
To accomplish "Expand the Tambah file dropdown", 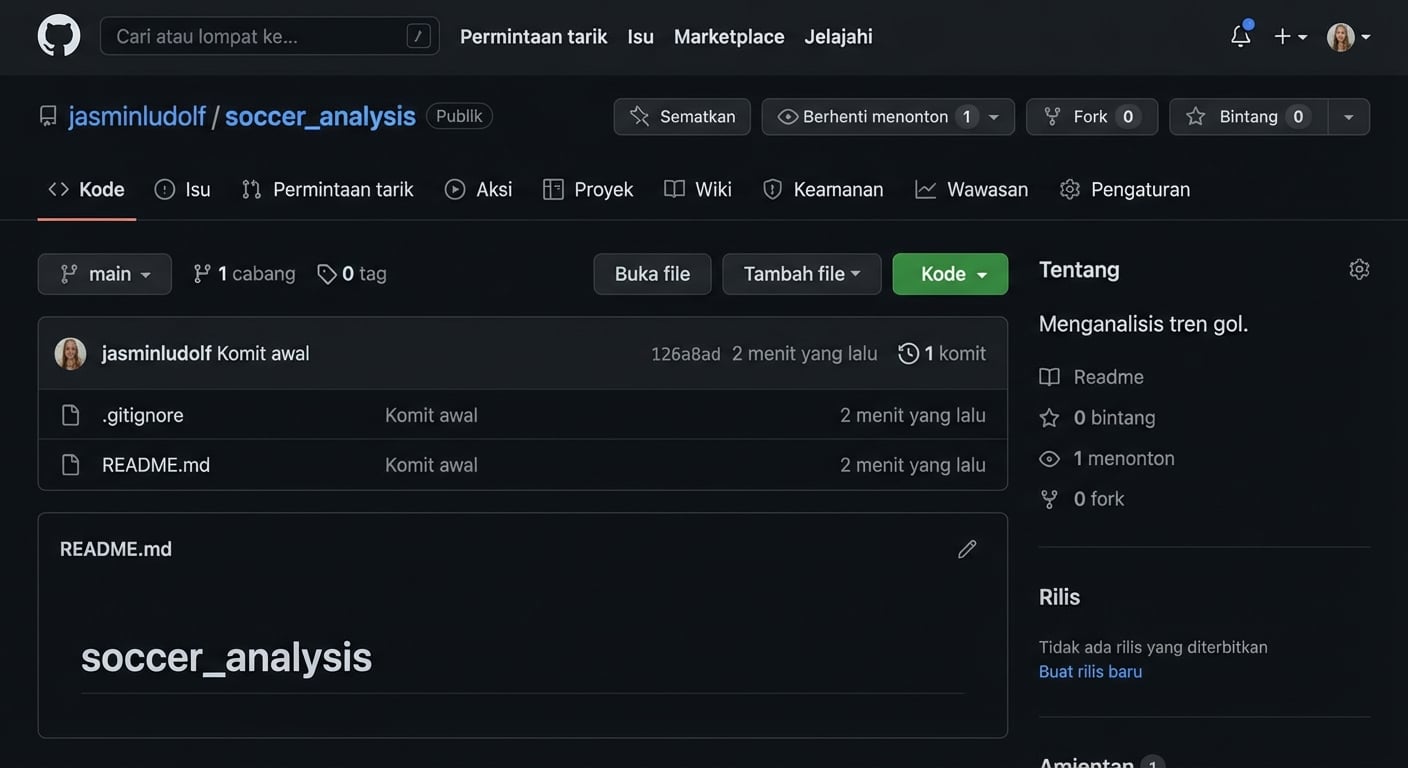I will pyautogui.click(x=802, y=274).
